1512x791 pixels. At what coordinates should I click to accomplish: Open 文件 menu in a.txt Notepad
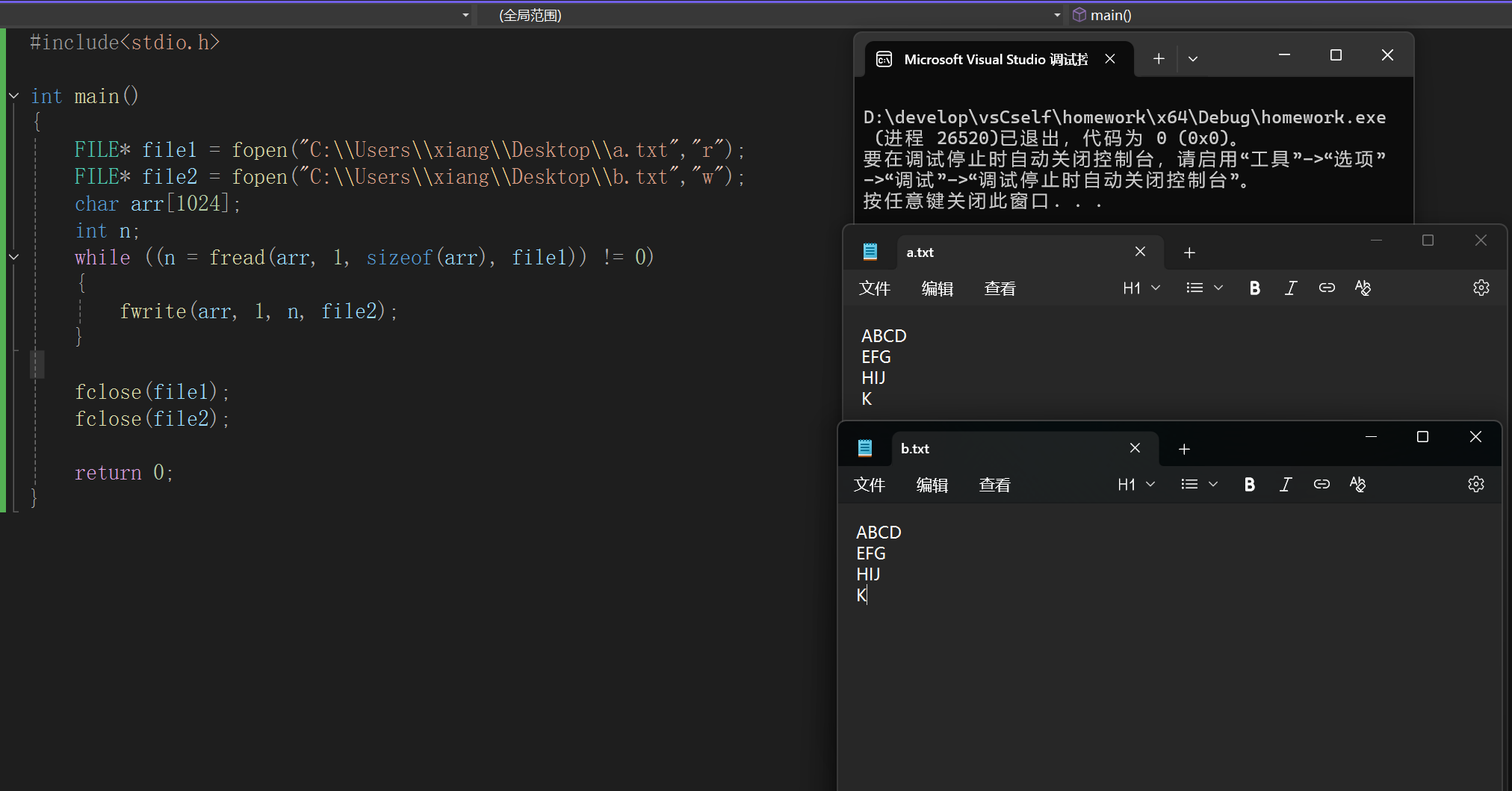pos(874,288)
